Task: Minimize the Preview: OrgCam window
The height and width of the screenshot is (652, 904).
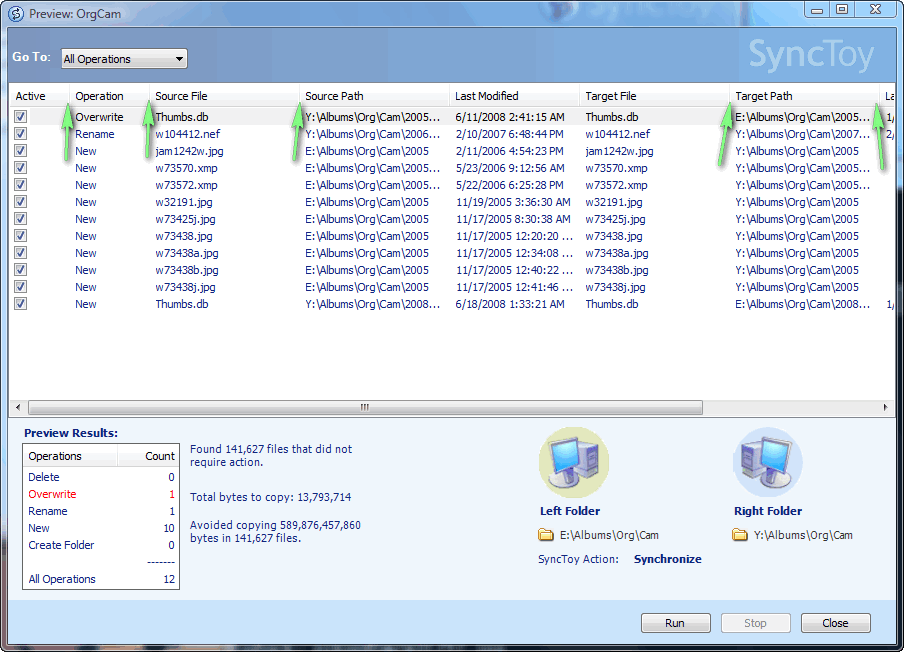Action: (x=818, y=9)
